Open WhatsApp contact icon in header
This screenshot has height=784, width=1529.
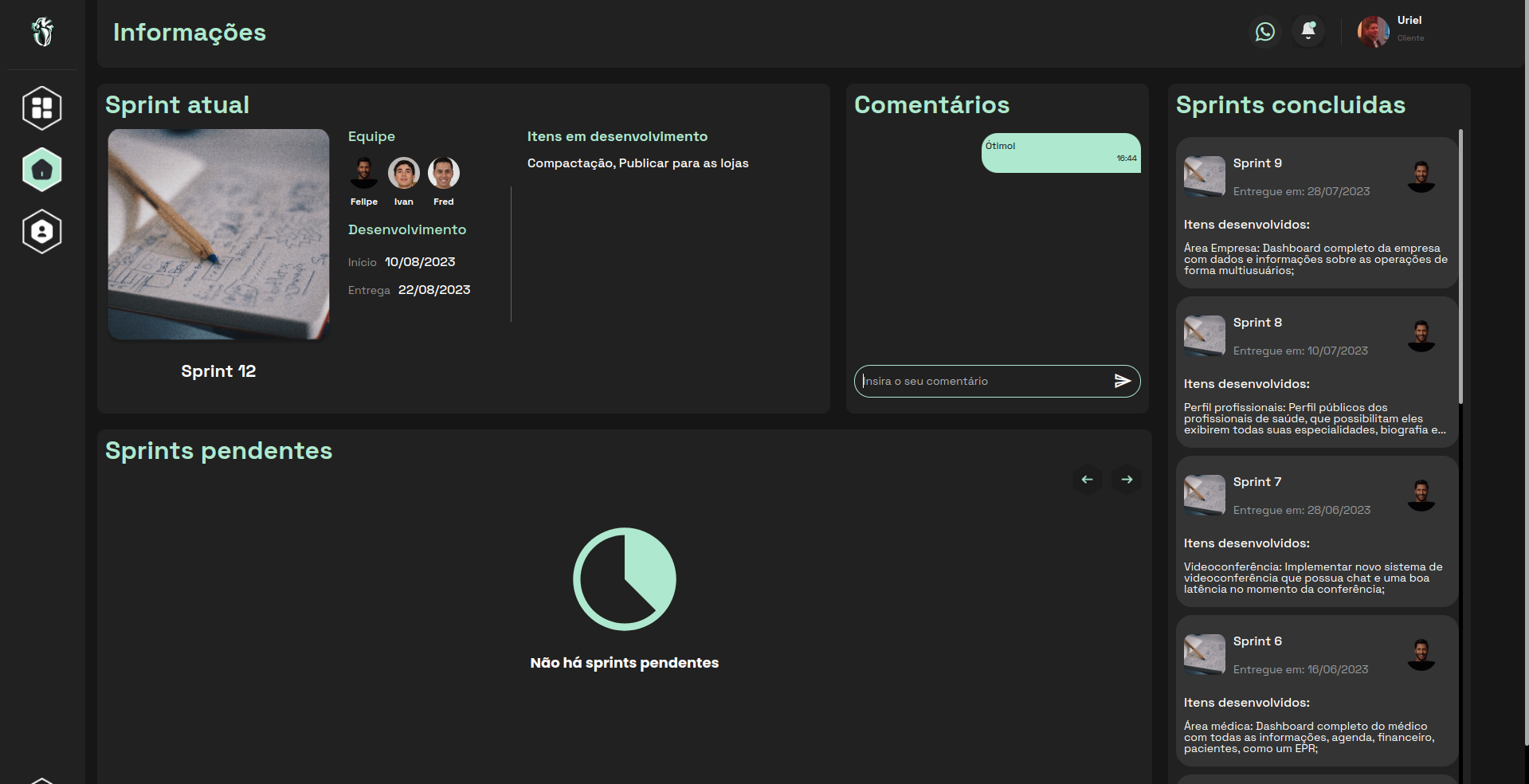tap(1265, 32)
